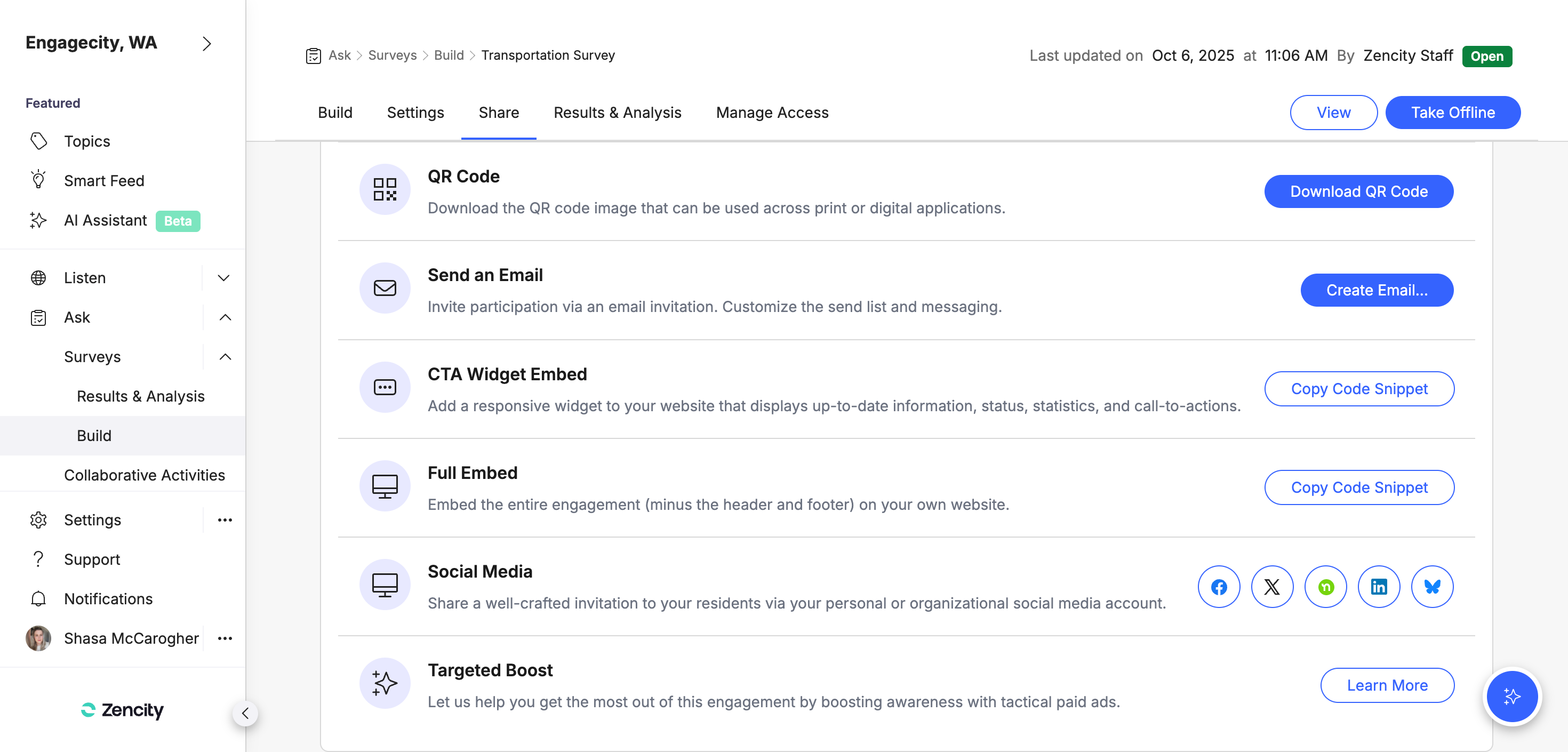The height and width of the screenshot is (752, 1568).
Task: Click the Zencity logo
Action: (121, 710)
